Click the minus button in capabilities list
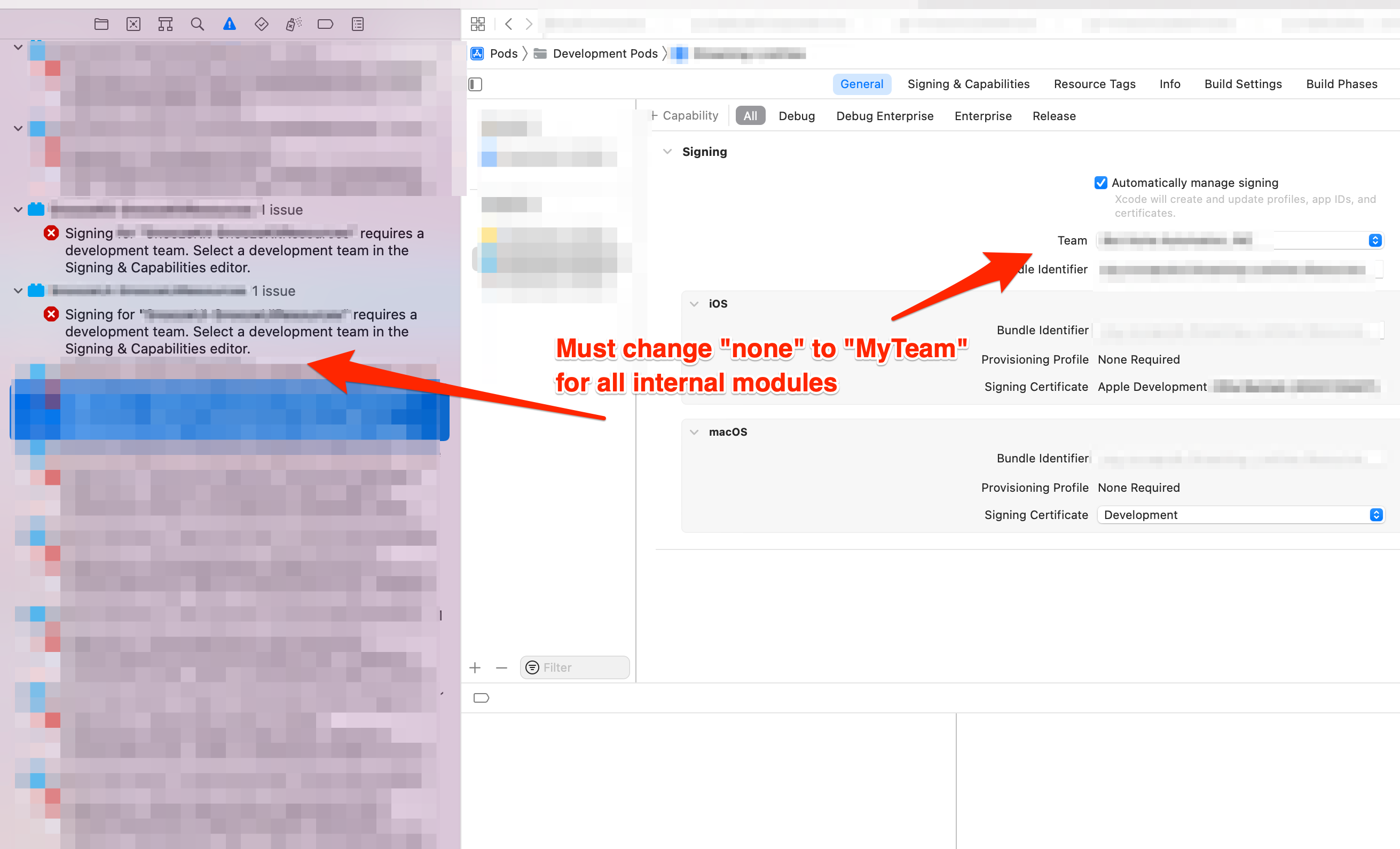Screen dimensions: 1400x849 tap(500, 668)
